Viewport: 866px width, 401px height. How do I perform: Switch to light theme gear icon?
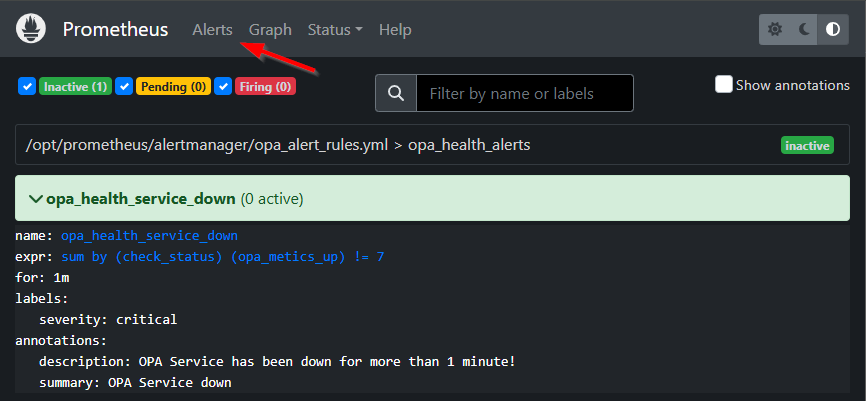click(775, 29)
